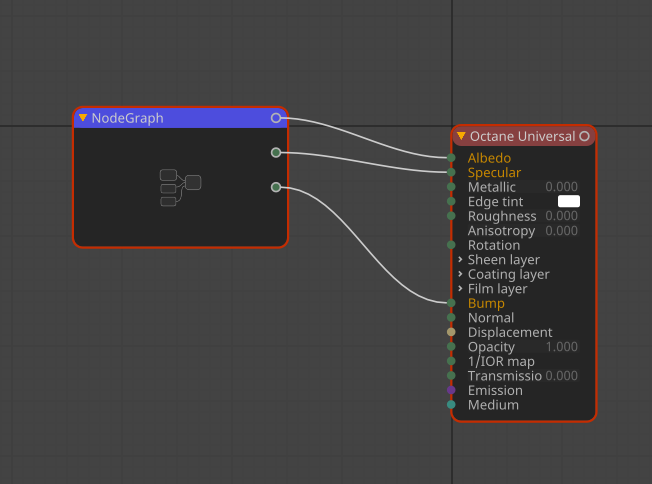Click the Bump input pin
Screen dimensions: 652x484
pos(451,303)
